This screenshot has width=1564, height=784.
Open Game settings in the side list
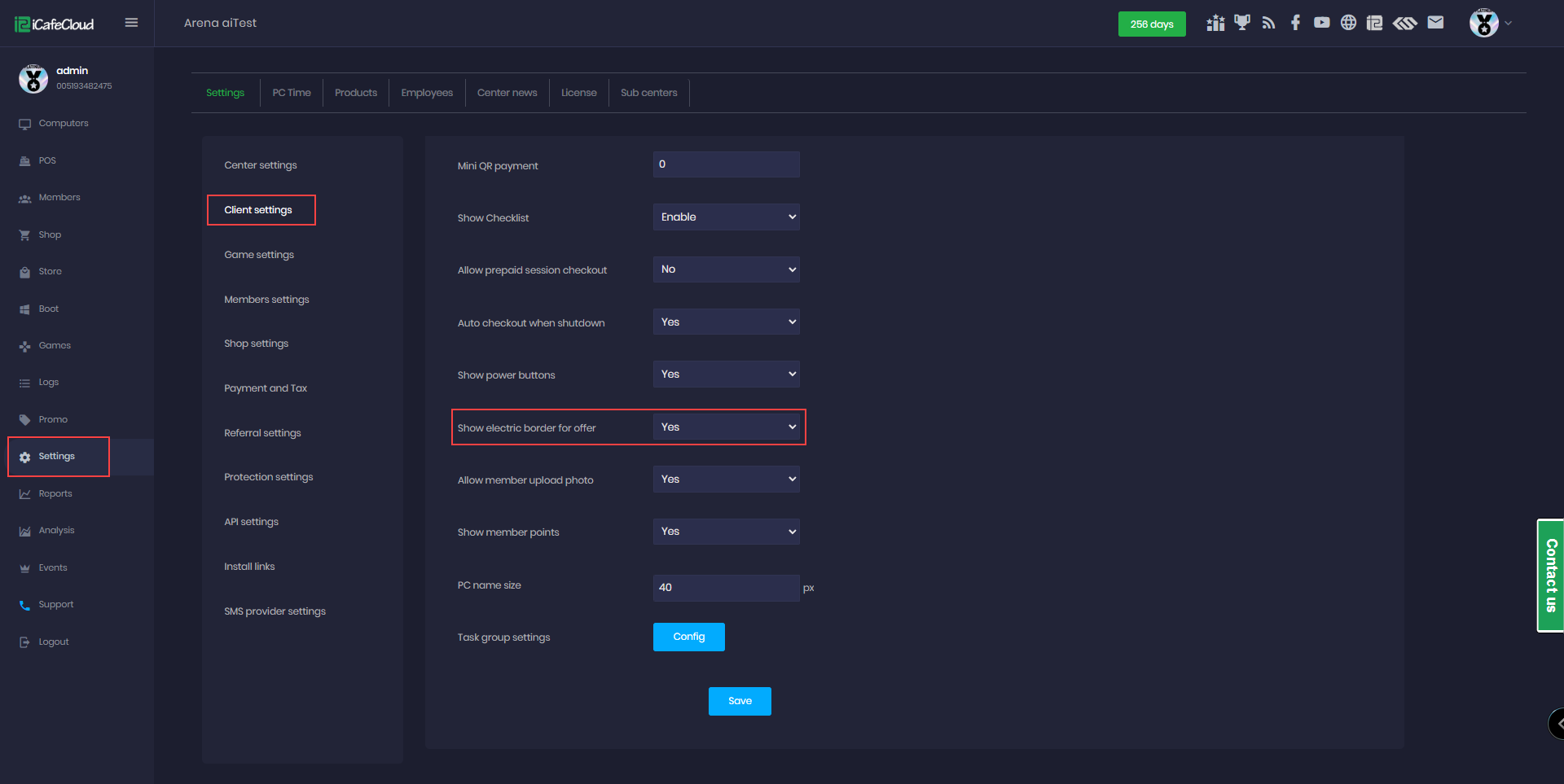[259, 255]
